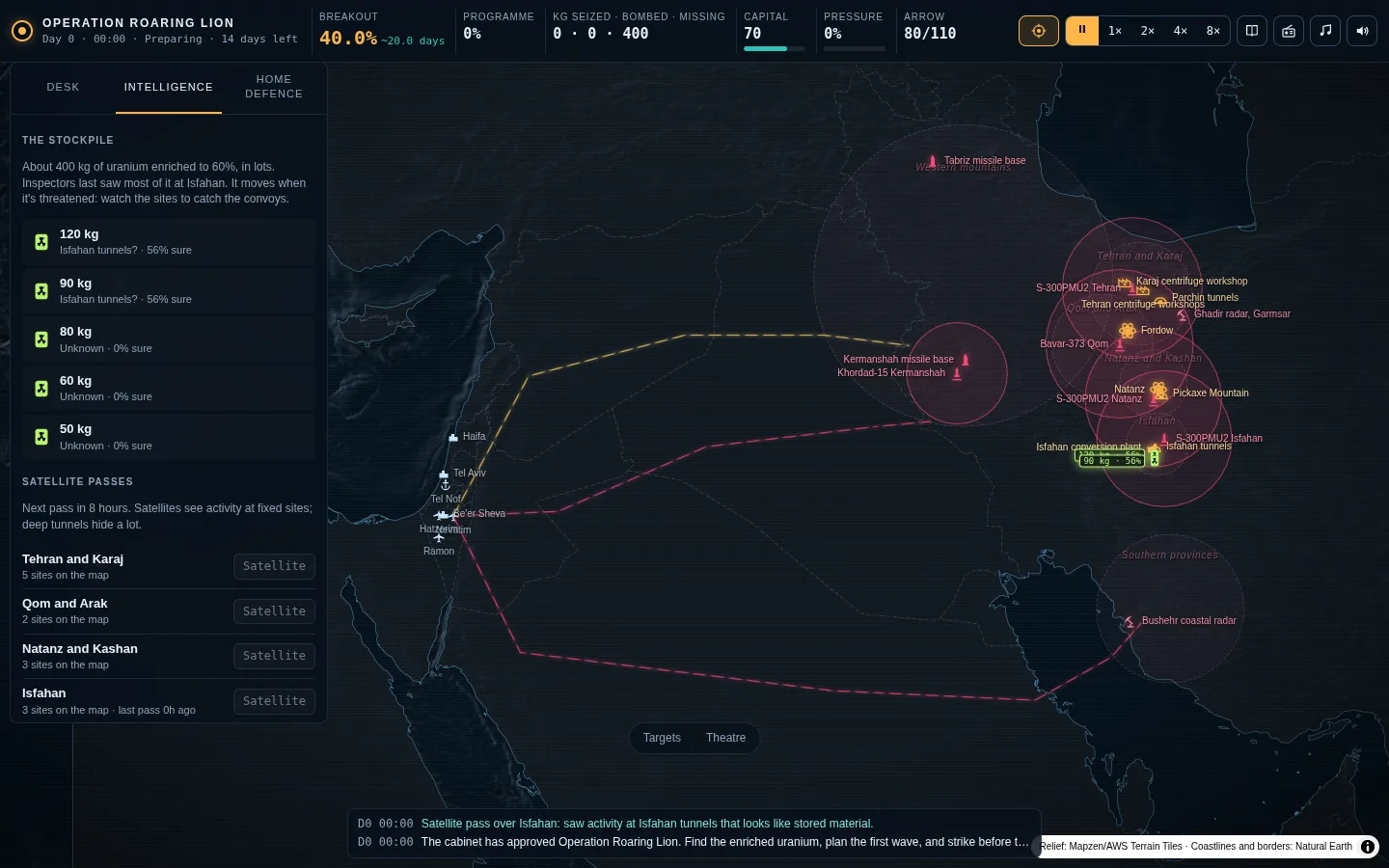Switch map view to Theatre
Image resolution: width=1389 pixels, height=868 pixels.
(725, 738)
